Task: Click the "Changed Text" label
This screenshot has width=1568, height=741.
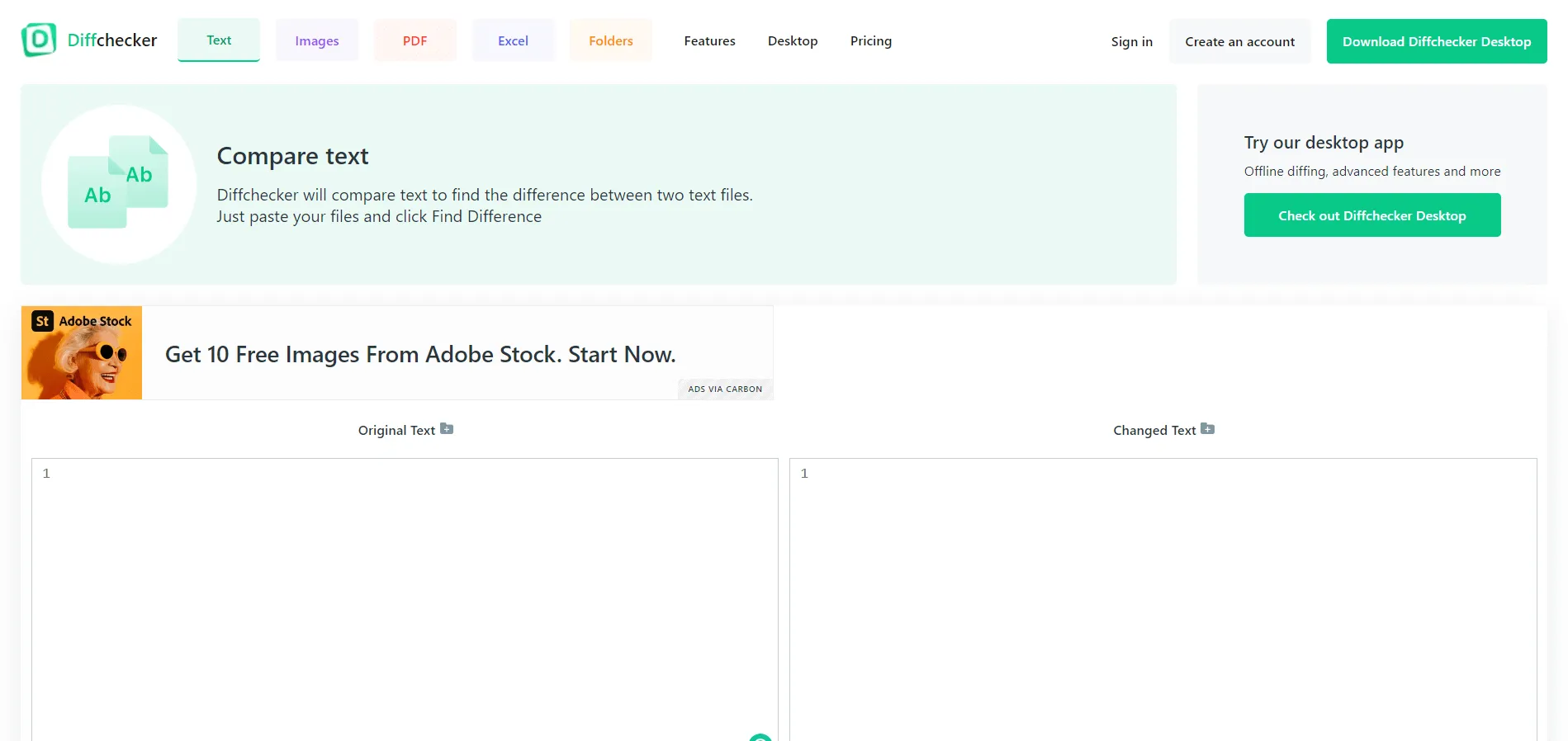Action: pos(1154,430)
